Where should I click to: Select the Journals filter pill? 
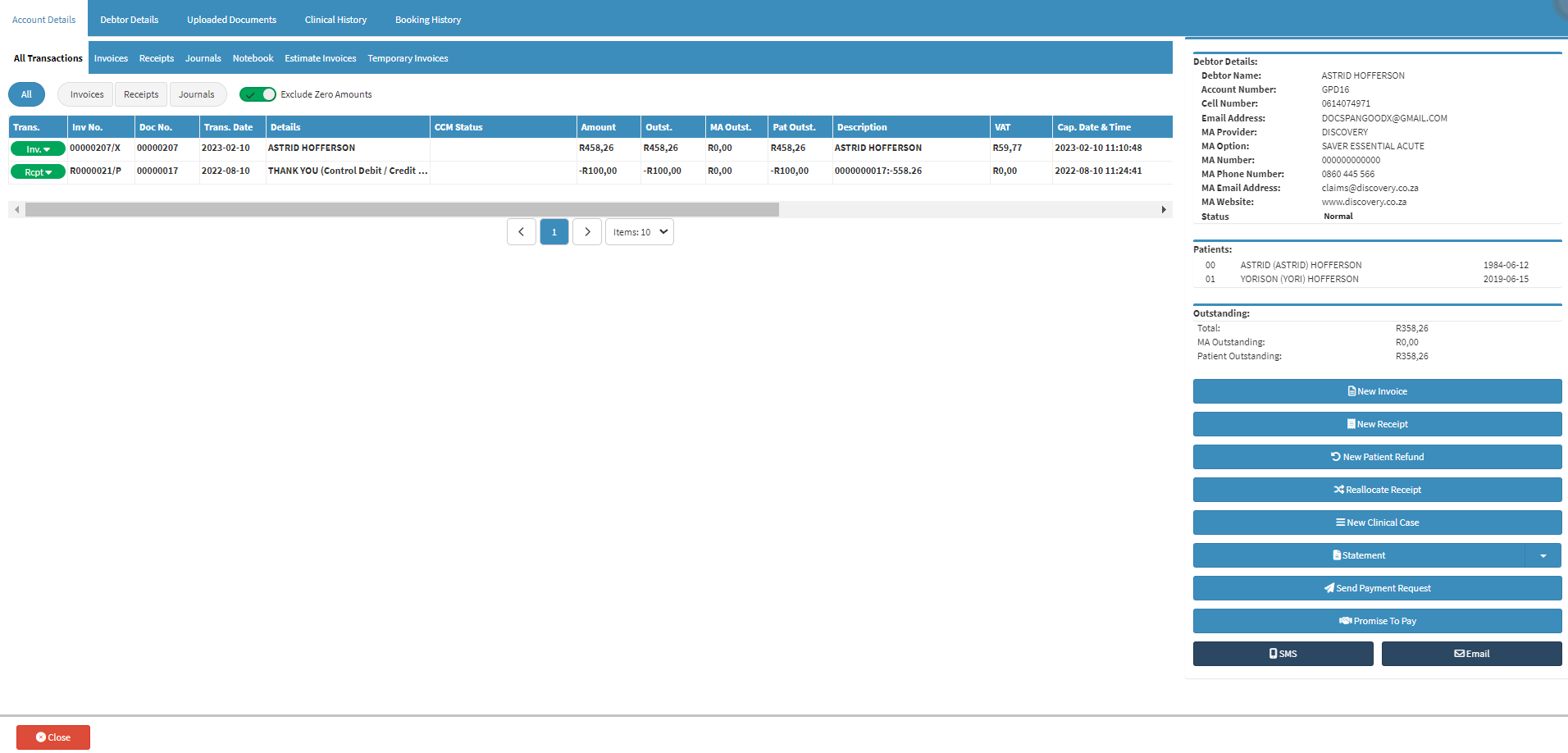point(197,94)
